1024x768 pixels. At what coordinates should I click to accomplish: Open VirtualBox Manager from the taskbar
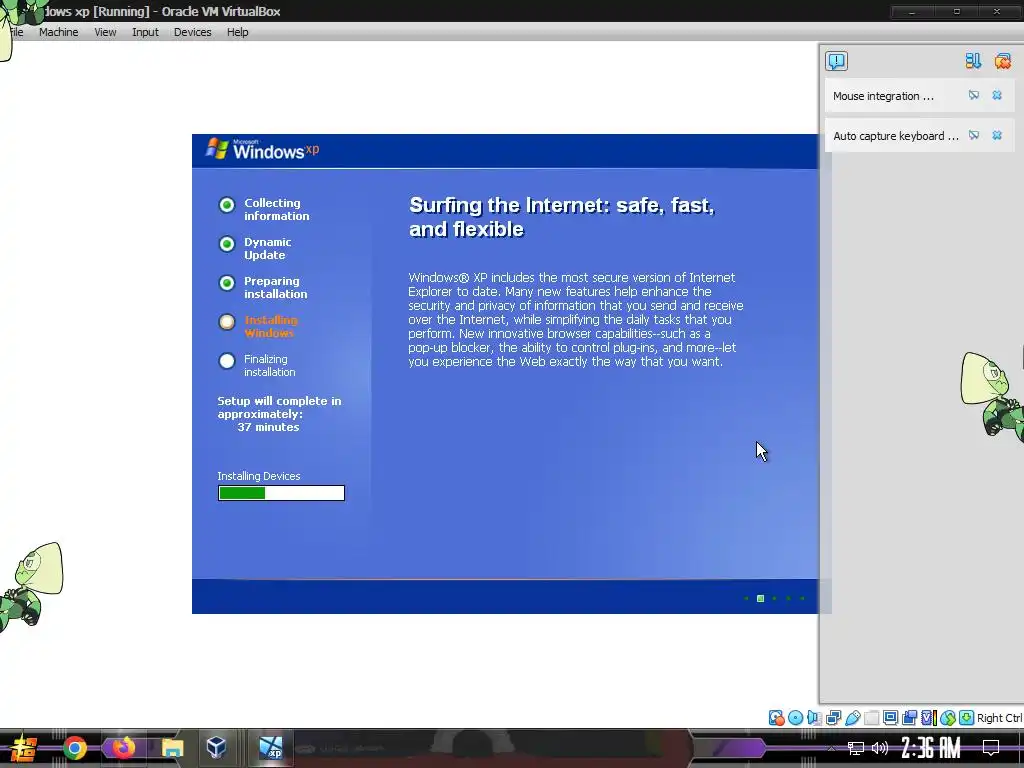click(217, 748)
